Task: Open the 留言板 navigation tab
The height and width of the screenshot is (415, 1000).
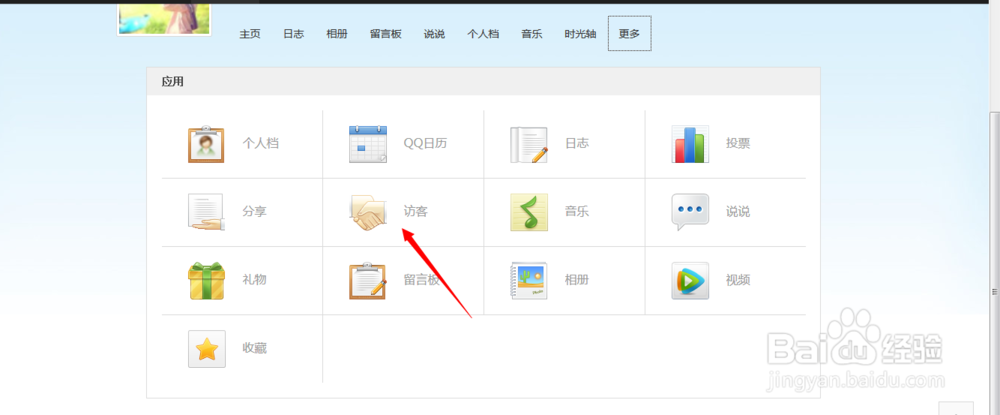Action: tap(386, 34)
